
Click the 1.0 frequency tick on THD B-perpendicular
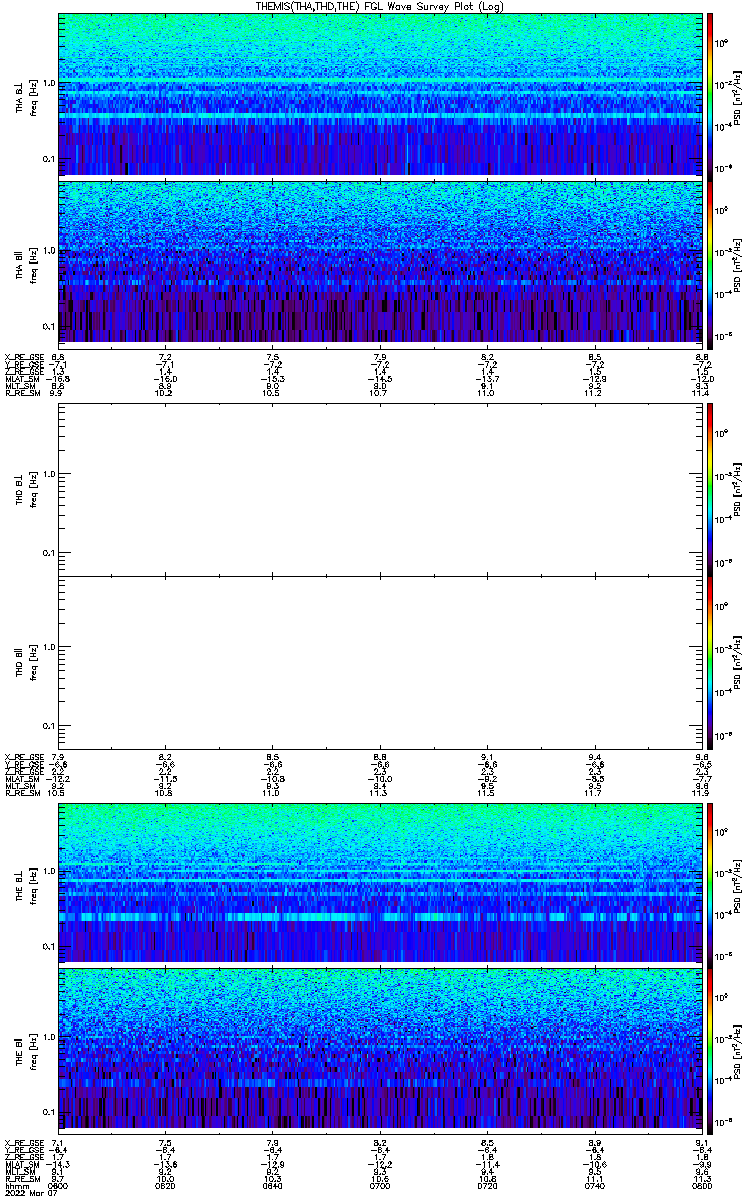48,473
